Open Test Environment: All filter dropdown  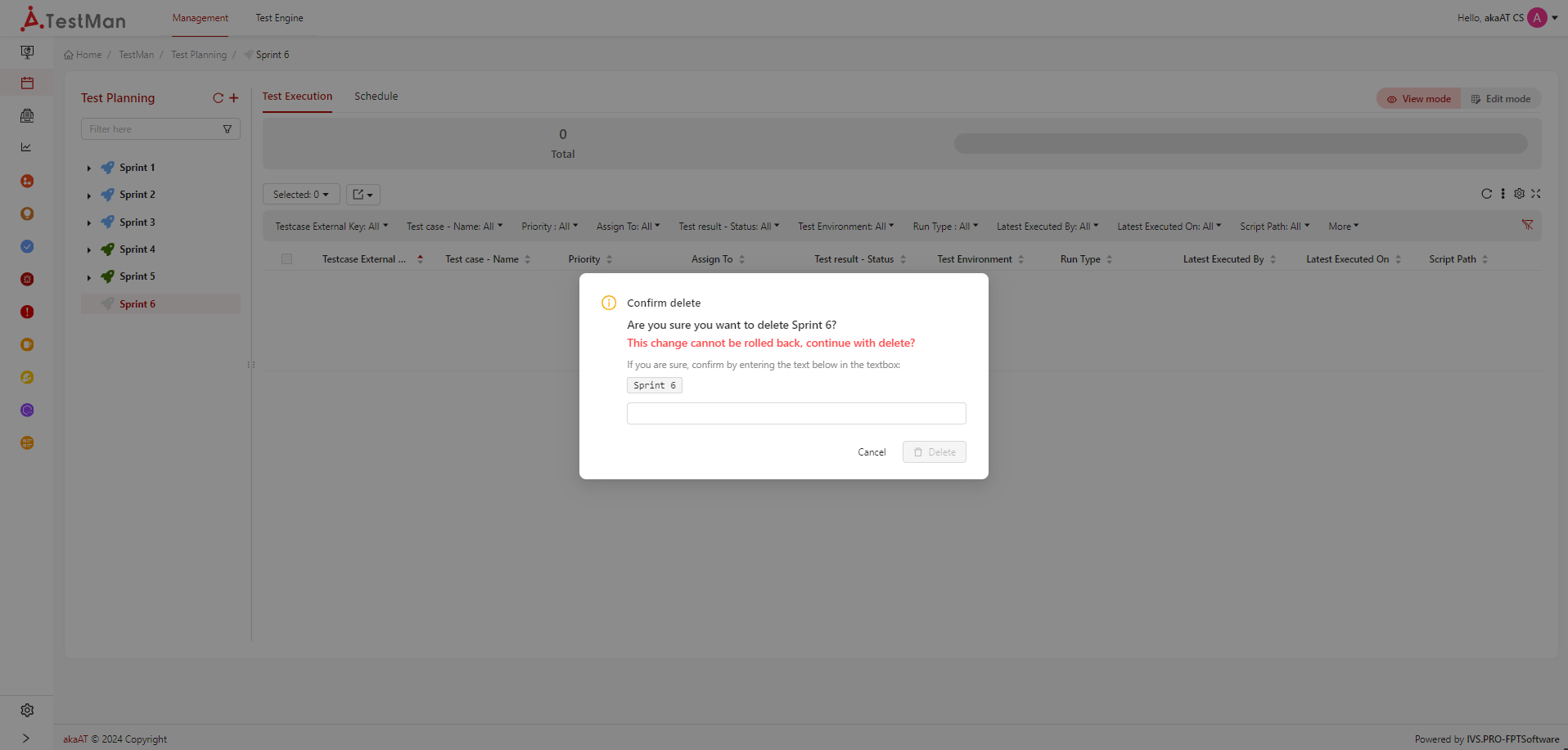click(x=846, y=227)
